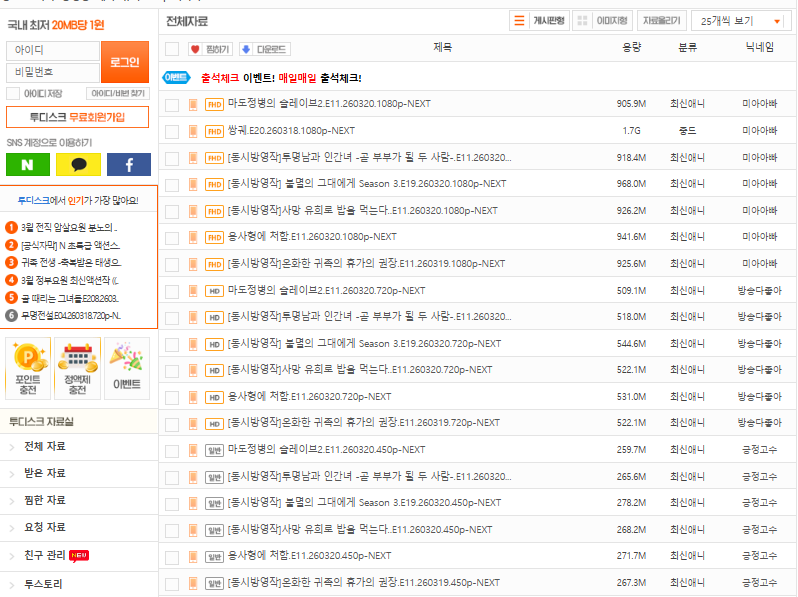Screen dimensions: 798x597
Task: Click file icon of 사망 유희로 밥을 먹는다 1080p row
Action: pyautogui.click(x=193, y=211)
